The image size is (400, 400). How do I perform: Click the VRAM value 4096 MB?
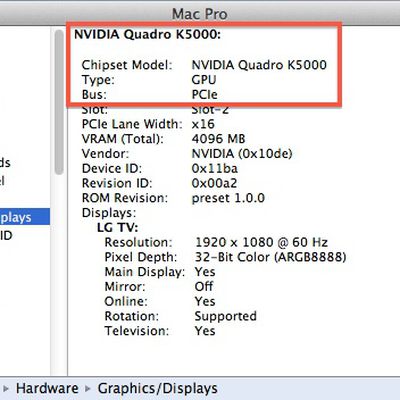coord(218,139)
